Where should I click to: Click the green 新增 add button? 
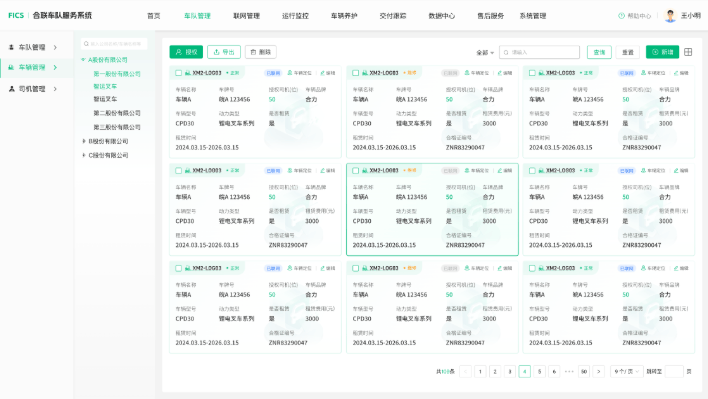tap(662, 52)
